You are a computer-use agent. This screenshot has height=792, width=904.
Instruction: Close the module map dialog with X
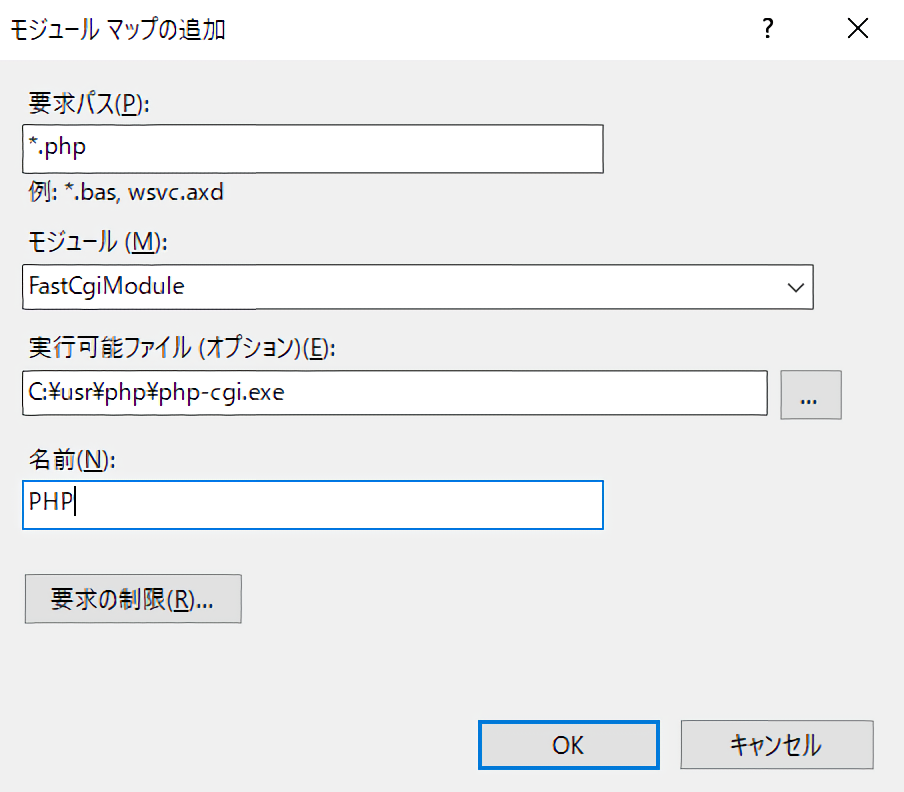coord(857,29)
